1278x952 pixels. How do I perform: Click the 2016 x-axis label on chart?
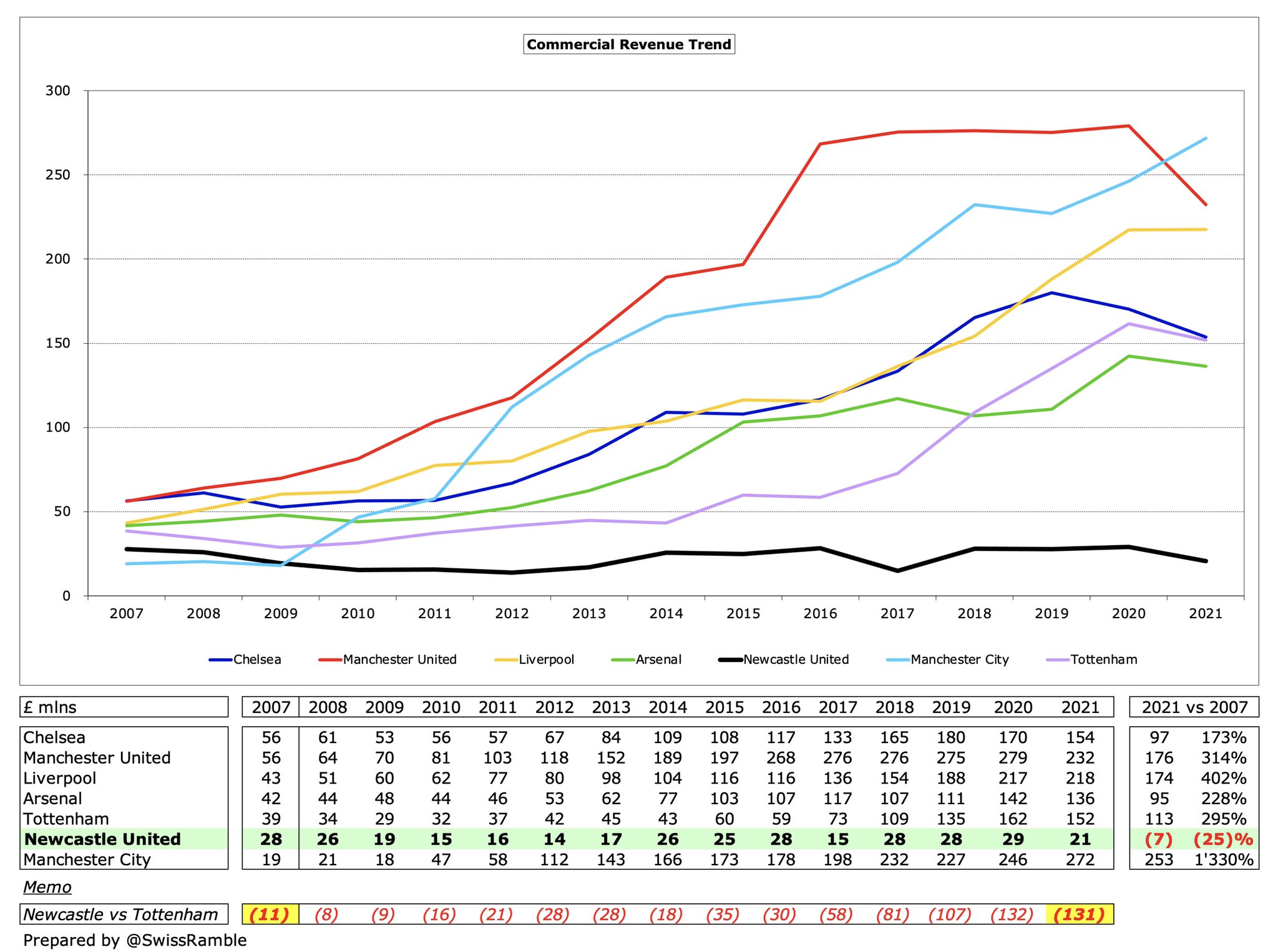coord(821,613)
